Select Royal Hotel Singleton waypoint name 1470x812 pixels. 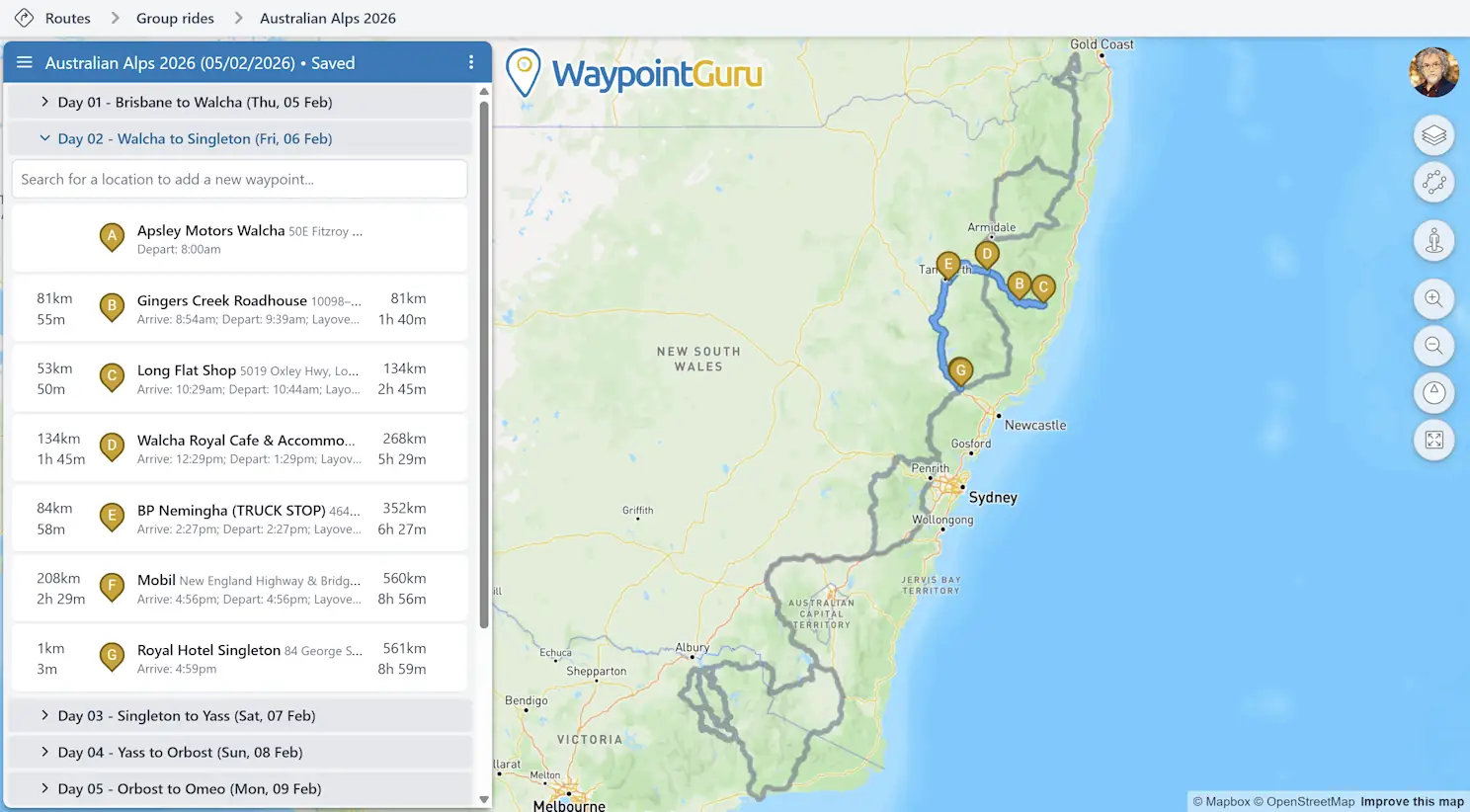tap(208, 650)
